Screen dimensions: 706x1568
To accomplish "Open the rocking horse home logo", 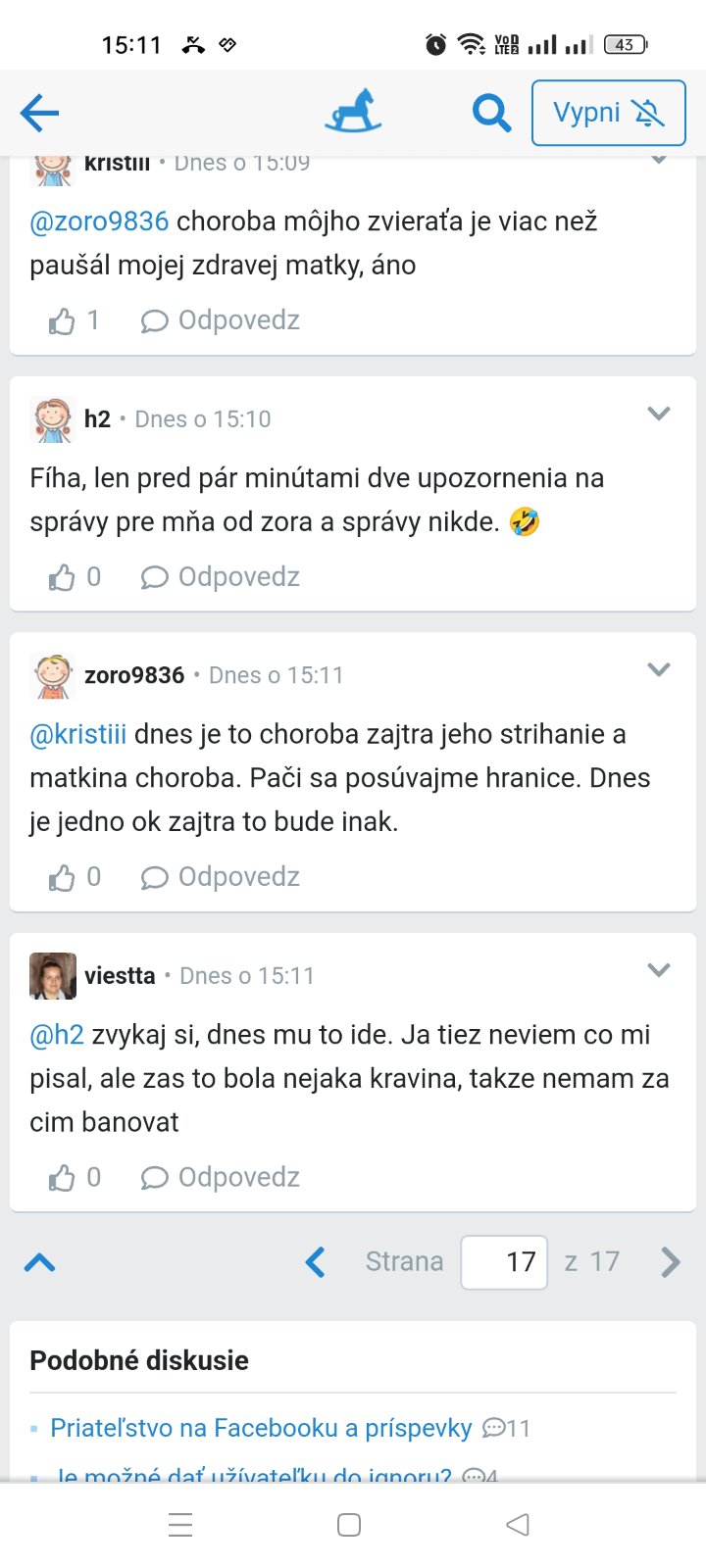I will (353, 112).
